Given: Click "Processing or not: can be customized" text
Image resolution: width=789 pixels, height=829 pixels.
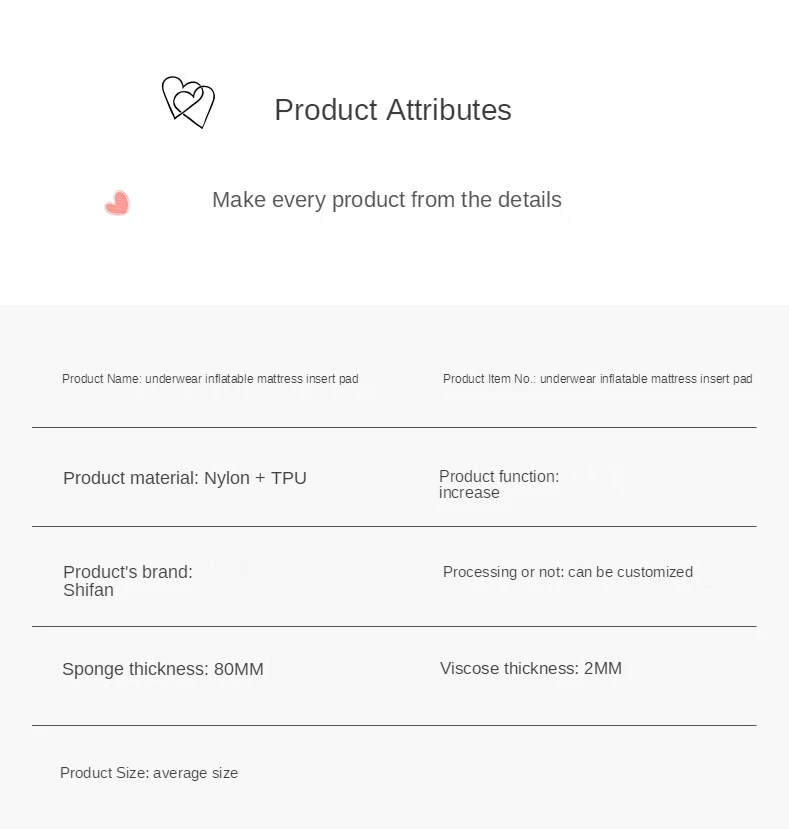Looking at the screenshot, I should click(567, 572).
